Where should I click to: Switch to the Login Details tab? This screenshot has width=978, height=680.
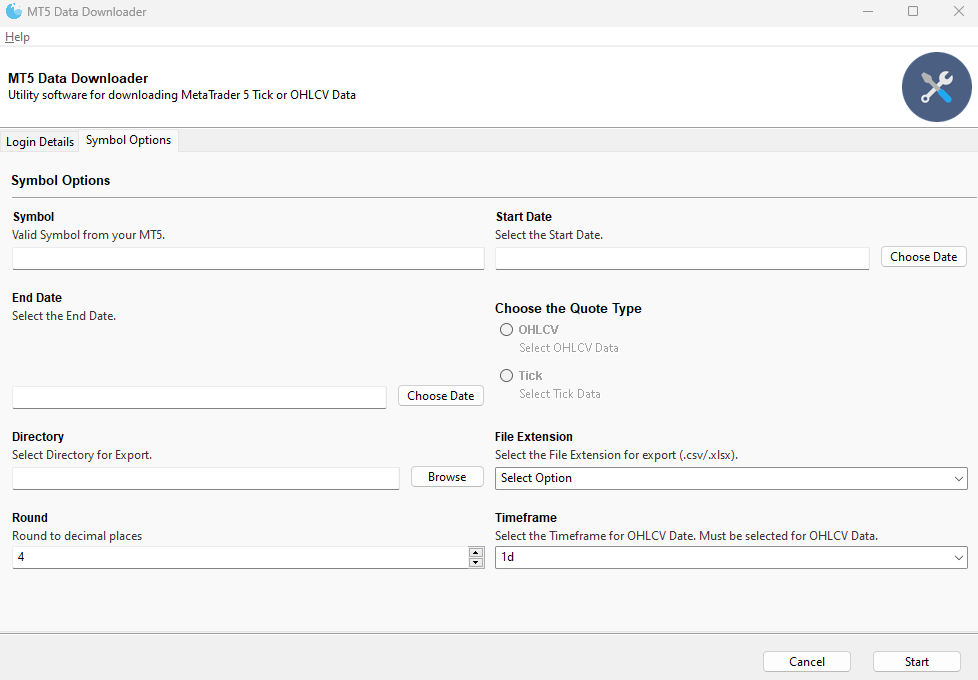pyautogui.click(x=40, y=141)
